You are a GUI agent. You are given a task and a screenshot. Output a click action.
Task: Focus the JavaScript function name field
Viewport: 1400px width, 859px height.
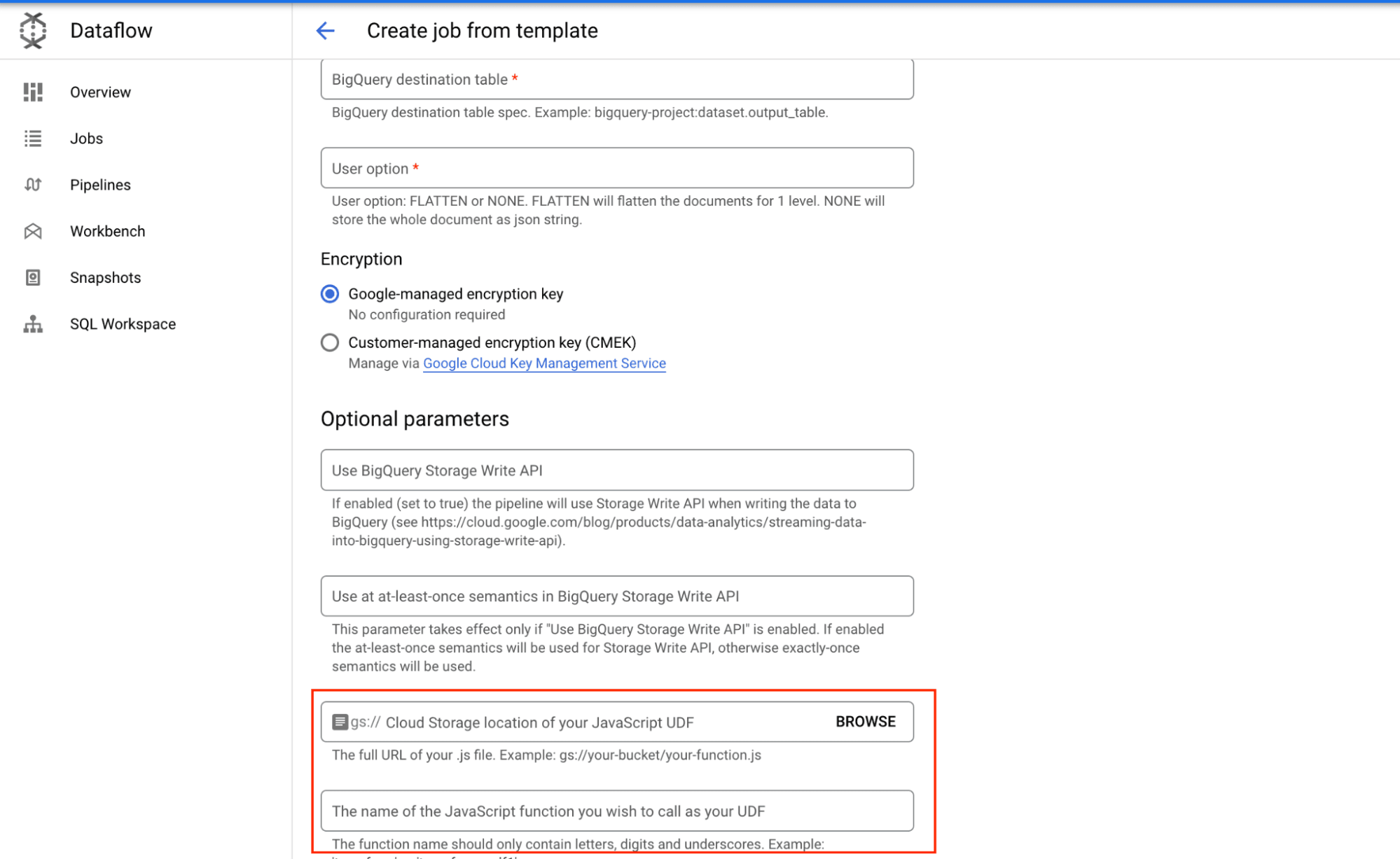pyautogui.click(x=617, y=811)
